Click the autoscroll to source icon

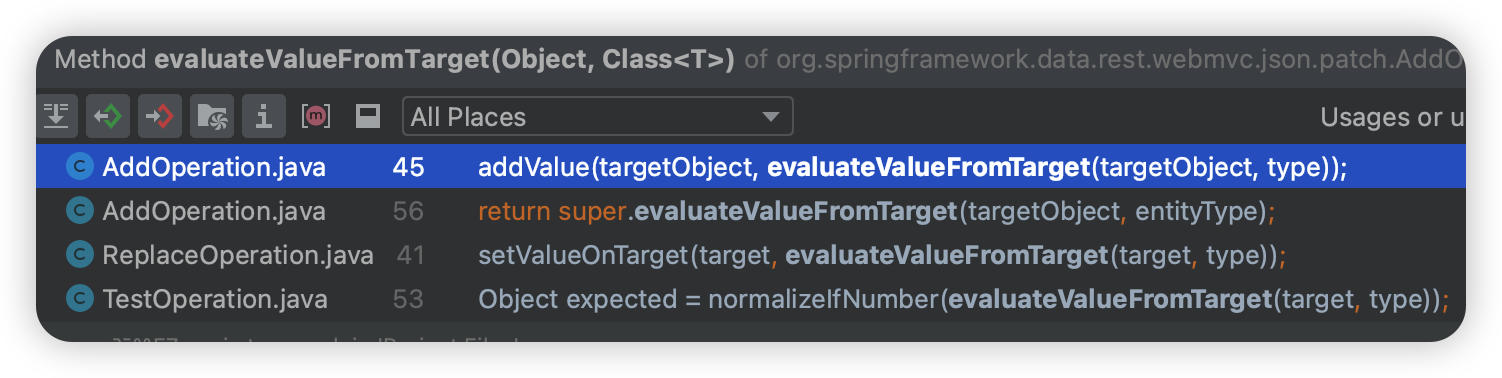tap(56, 117)
